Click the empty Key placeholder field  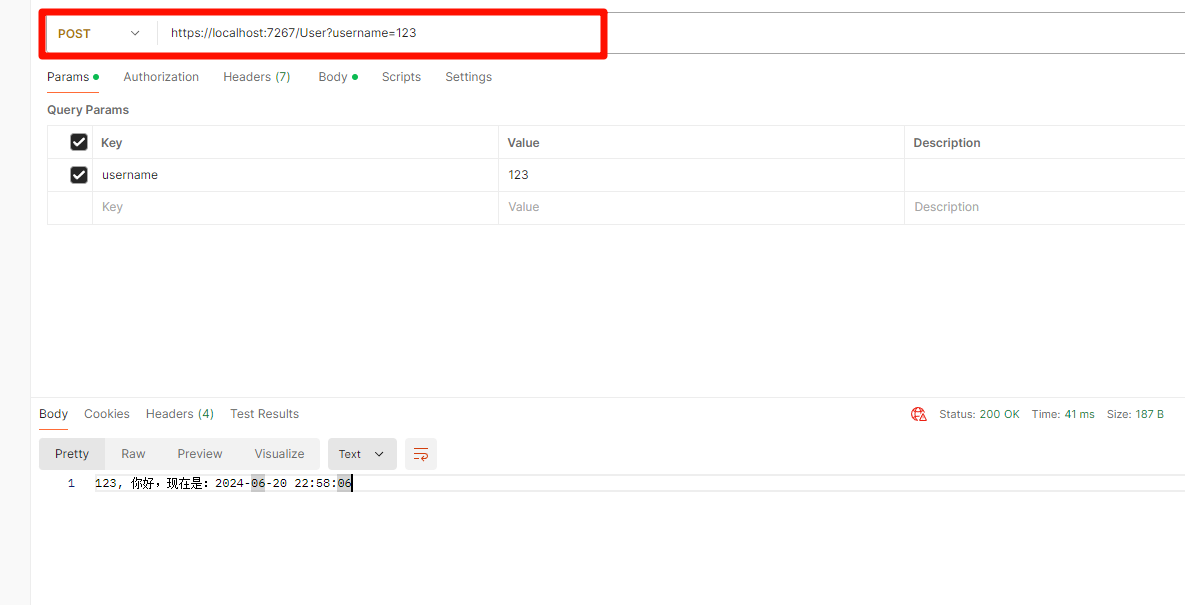click(295, 207)
